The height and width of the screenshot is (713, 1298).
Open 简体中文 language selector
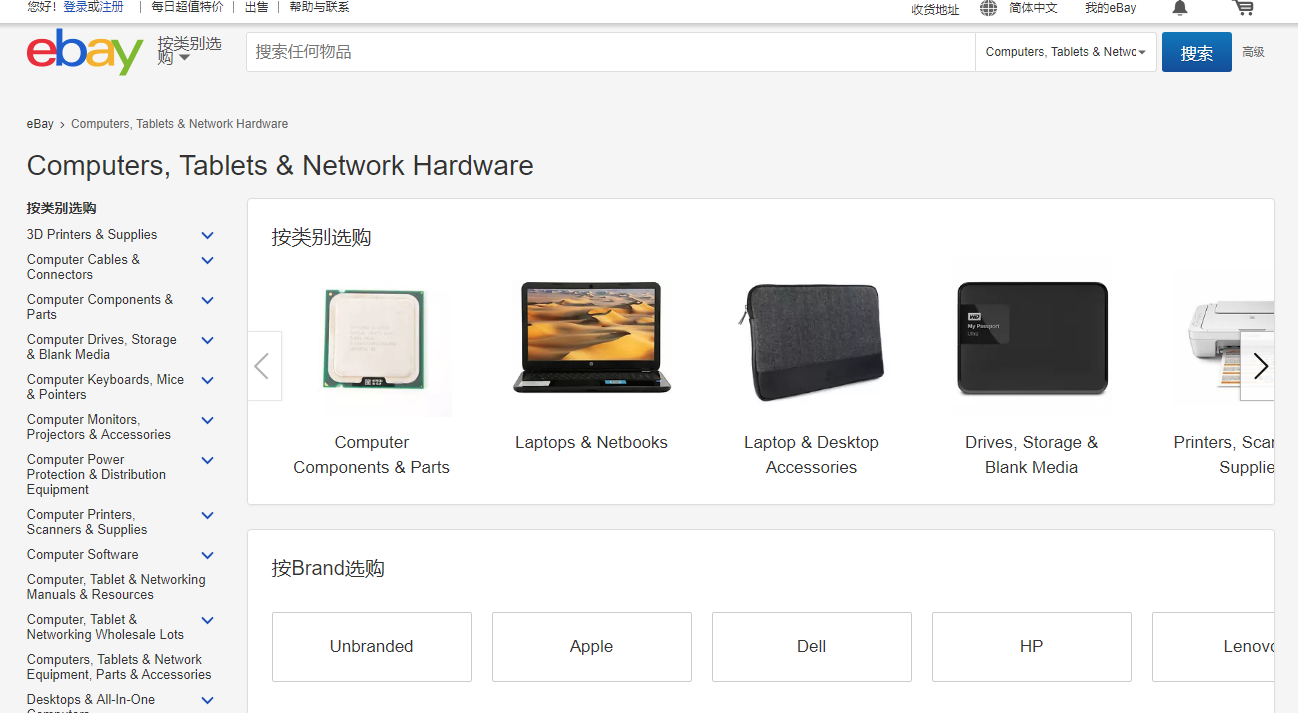pos(1033,8)
